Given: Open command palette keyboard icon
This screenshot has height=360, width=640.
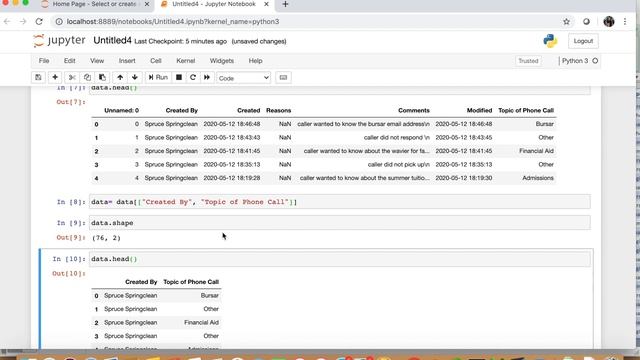Looking at the screenshot, I should [283, 78].
